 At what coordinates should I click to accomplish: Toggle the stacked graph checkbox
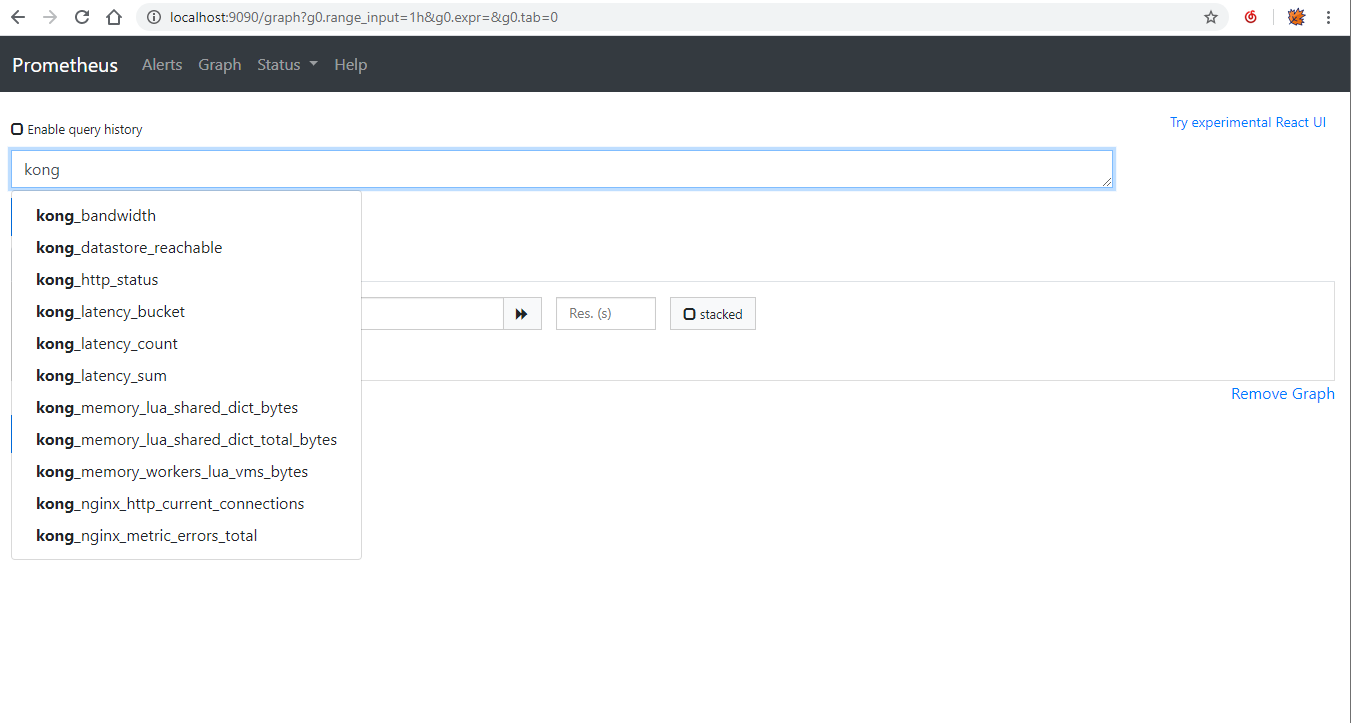pyautogui.click(x=689, y=314)
